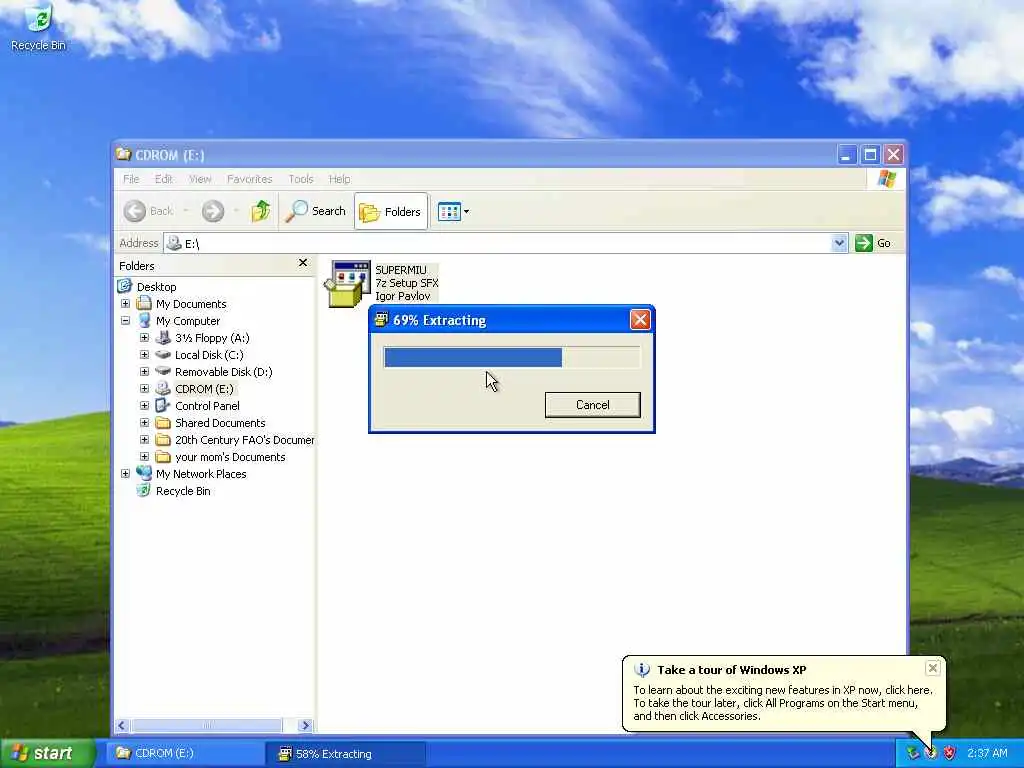Expand the 3½ Floppy (A:) node
This screenshot has width=1024, height=768.
144,338
